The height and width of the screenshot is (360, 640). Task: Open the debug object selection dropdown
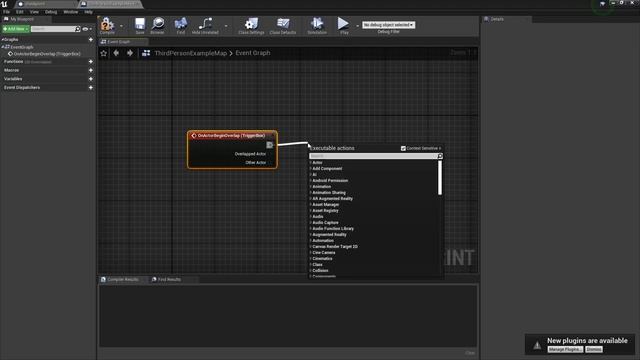388,25
